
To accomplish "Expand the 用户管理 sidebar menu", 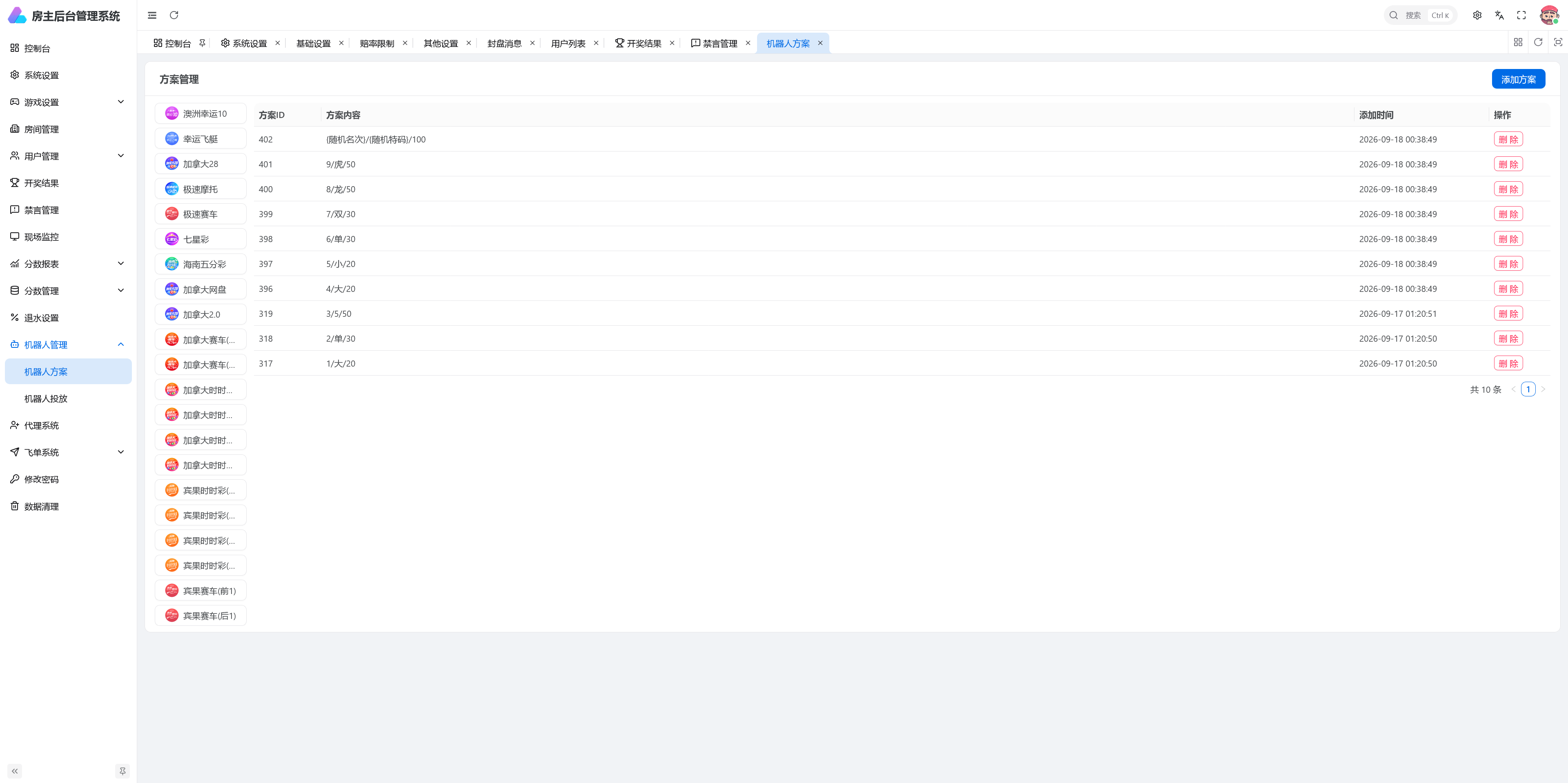I will click(x=68, y=156).
